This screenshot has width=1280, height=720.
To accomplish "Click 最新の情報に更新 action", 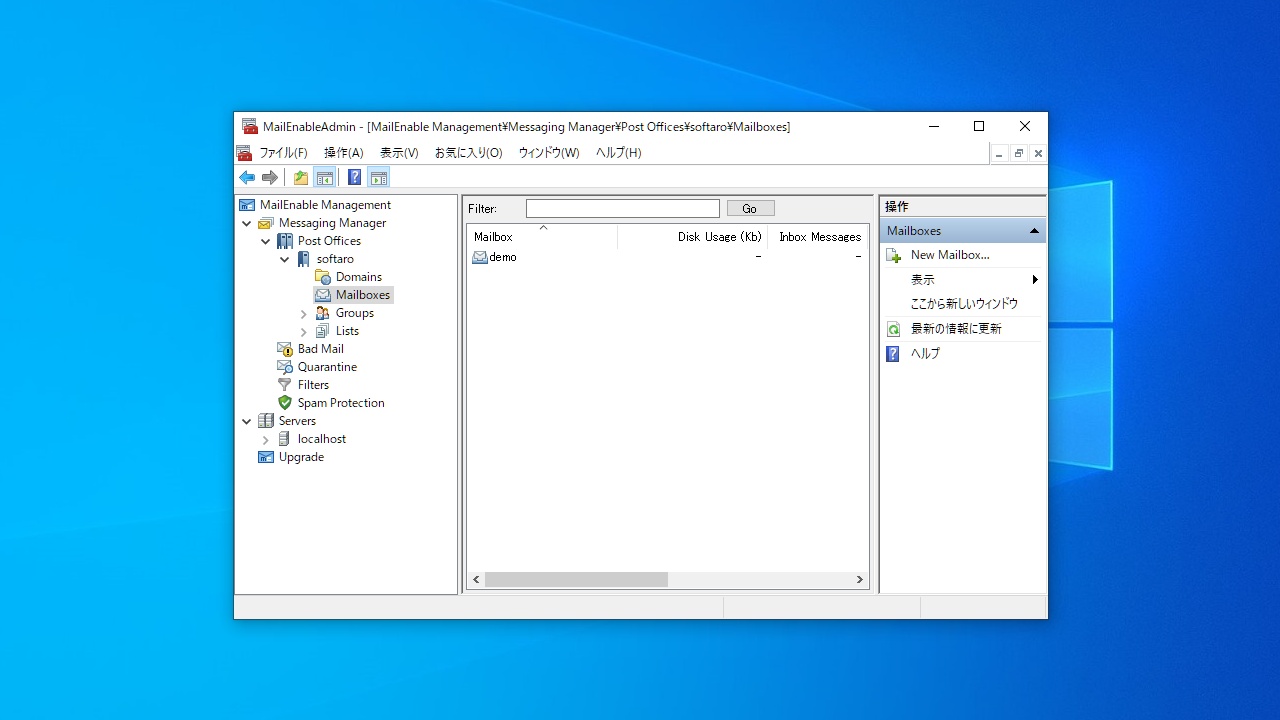I will click(956, 329).
